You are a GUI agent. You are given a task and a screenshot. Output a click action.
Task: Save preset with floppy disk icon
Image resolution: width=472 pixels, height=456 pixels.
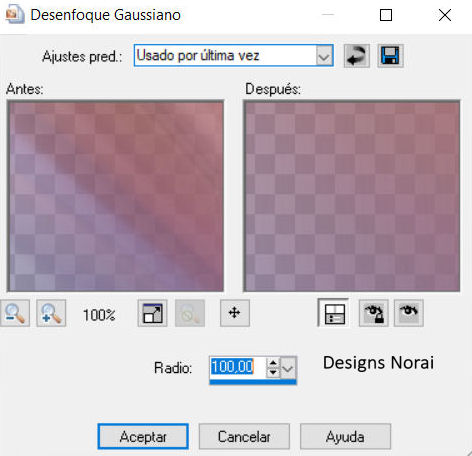tap(390, 56)
